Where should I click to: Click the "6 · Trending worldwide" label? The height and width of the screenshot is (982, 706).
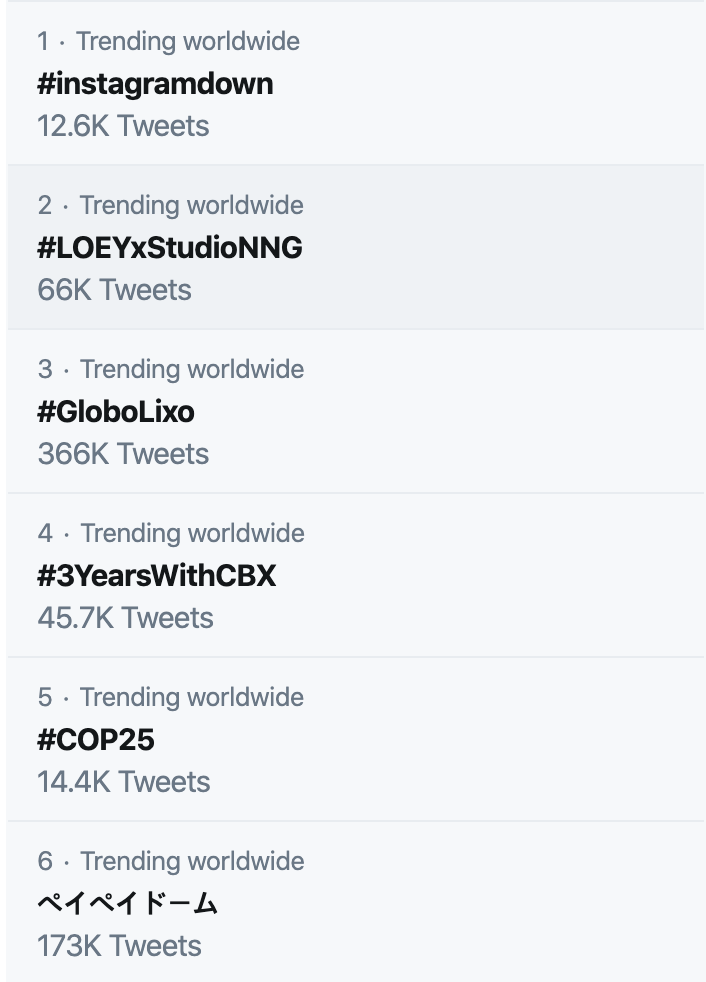[171, 862]
